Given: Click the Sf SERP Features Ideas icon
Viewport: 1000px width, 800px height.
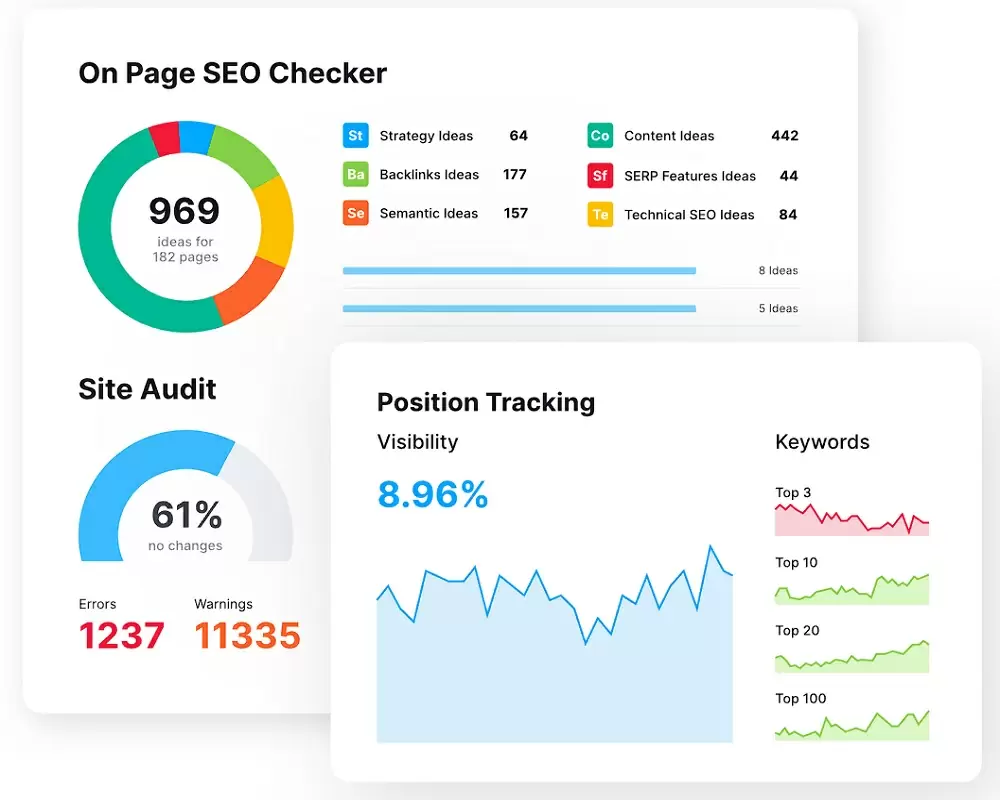Looking at the screenshot, I should (600, 175).
